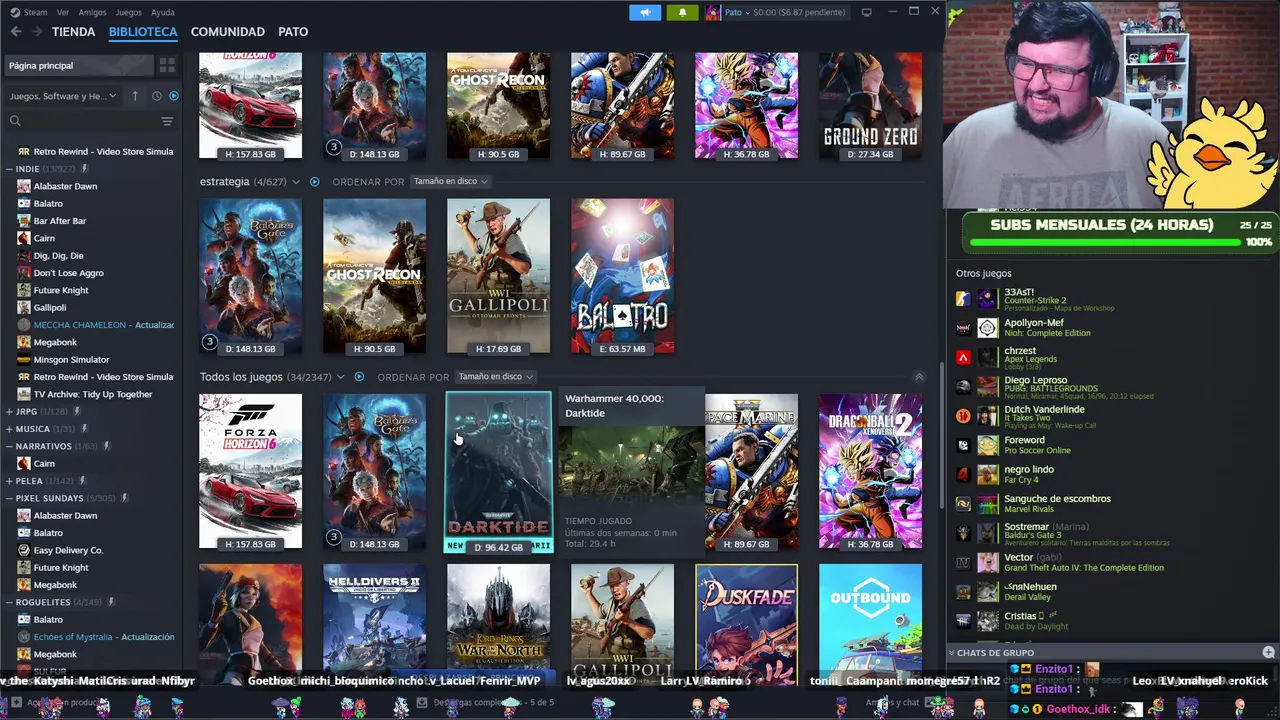Open advanced filter options icon
This screenshot has width=1280, height=720.
(167, 121)
